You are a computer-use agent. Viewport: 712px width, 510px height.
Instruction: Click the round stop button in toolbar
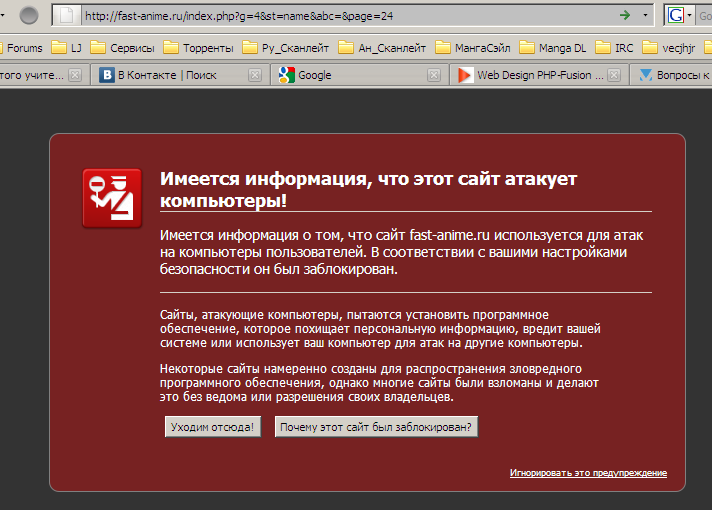[x=29, y=15]
